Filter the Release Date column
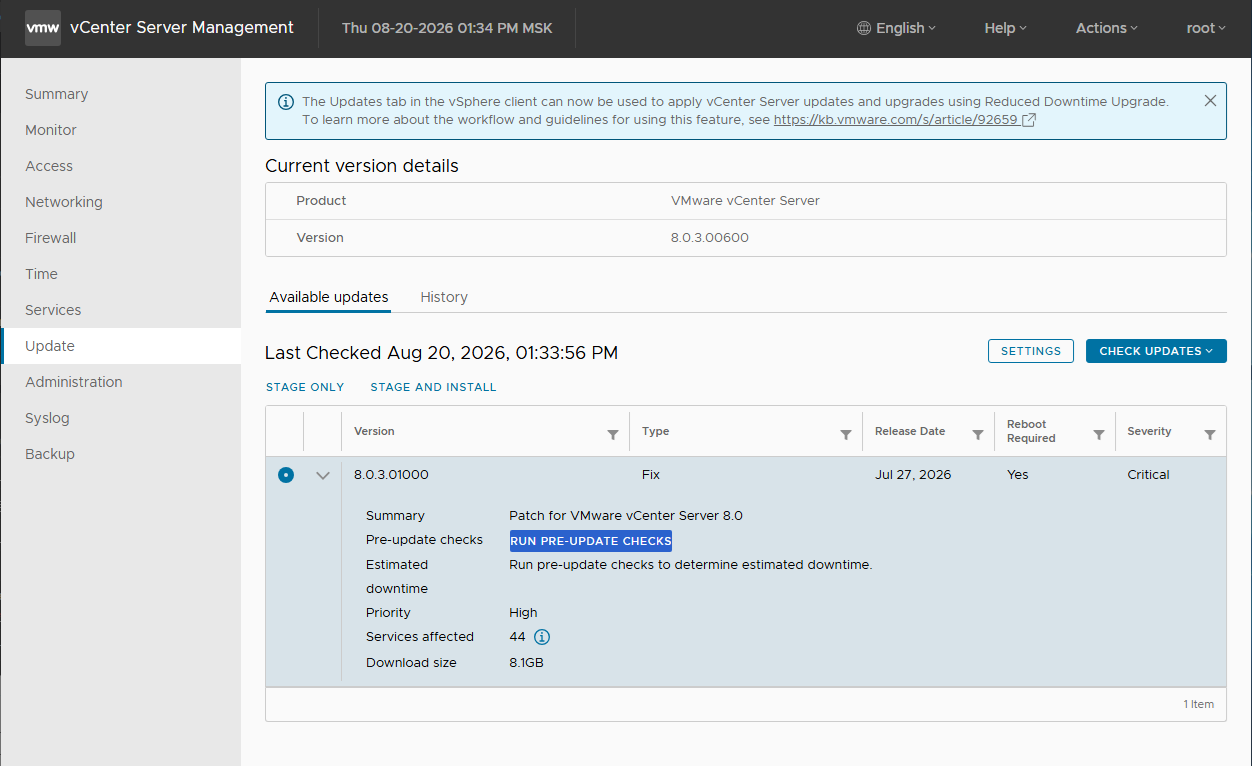Viewport: 1252px width, 766px height. [x=979, y=435]
